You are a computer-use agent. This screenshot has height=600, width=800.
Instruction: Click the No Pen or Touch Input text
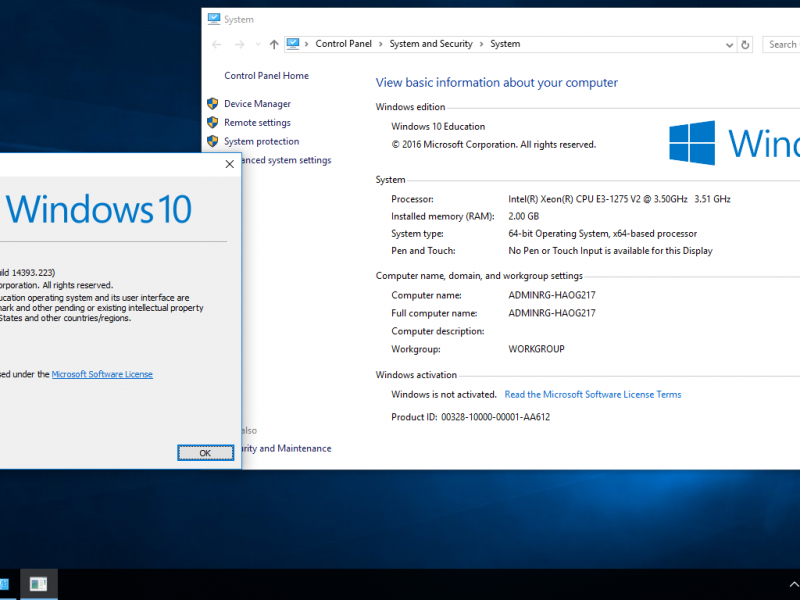coord(610,251)
